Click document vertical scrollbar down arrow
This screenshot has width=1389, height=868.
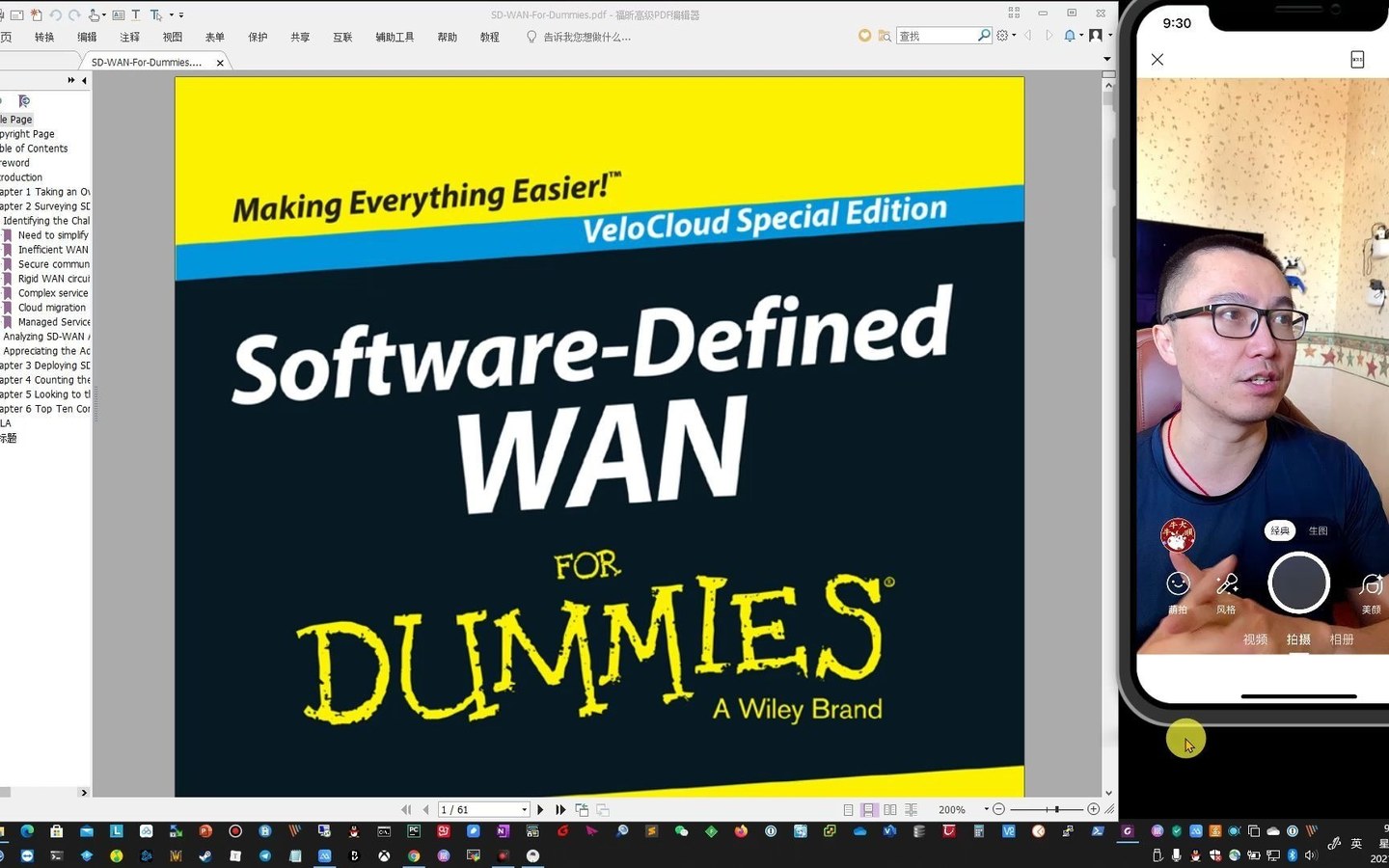1108,792
